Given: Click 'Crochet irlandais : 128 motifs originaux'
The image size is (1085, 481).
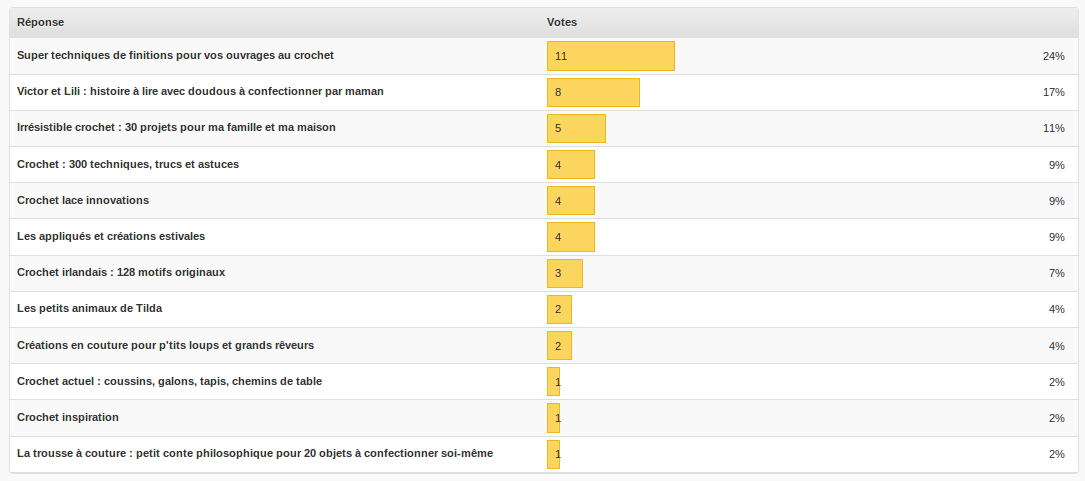Looking at the screenshot, I should pos(121,271).
